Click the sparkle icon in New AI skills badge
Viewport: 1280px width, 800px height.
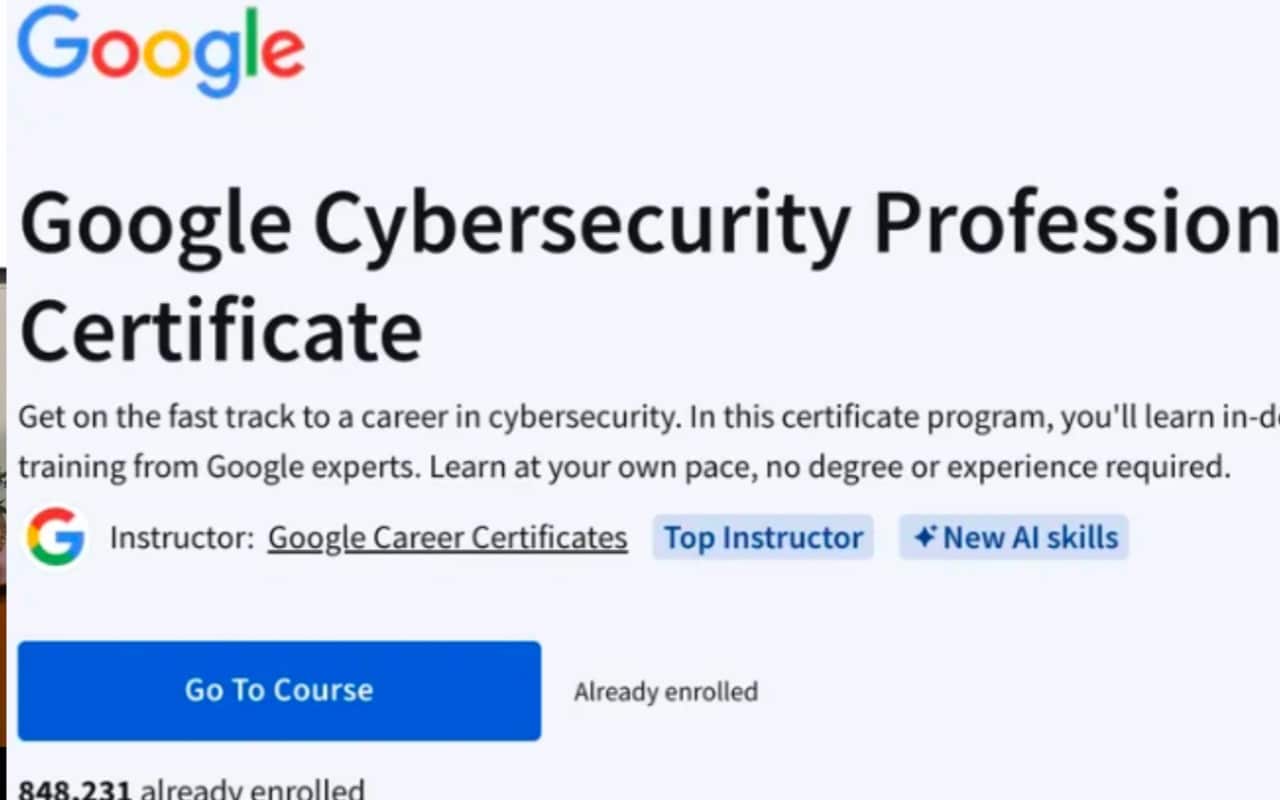click(925, 536)
